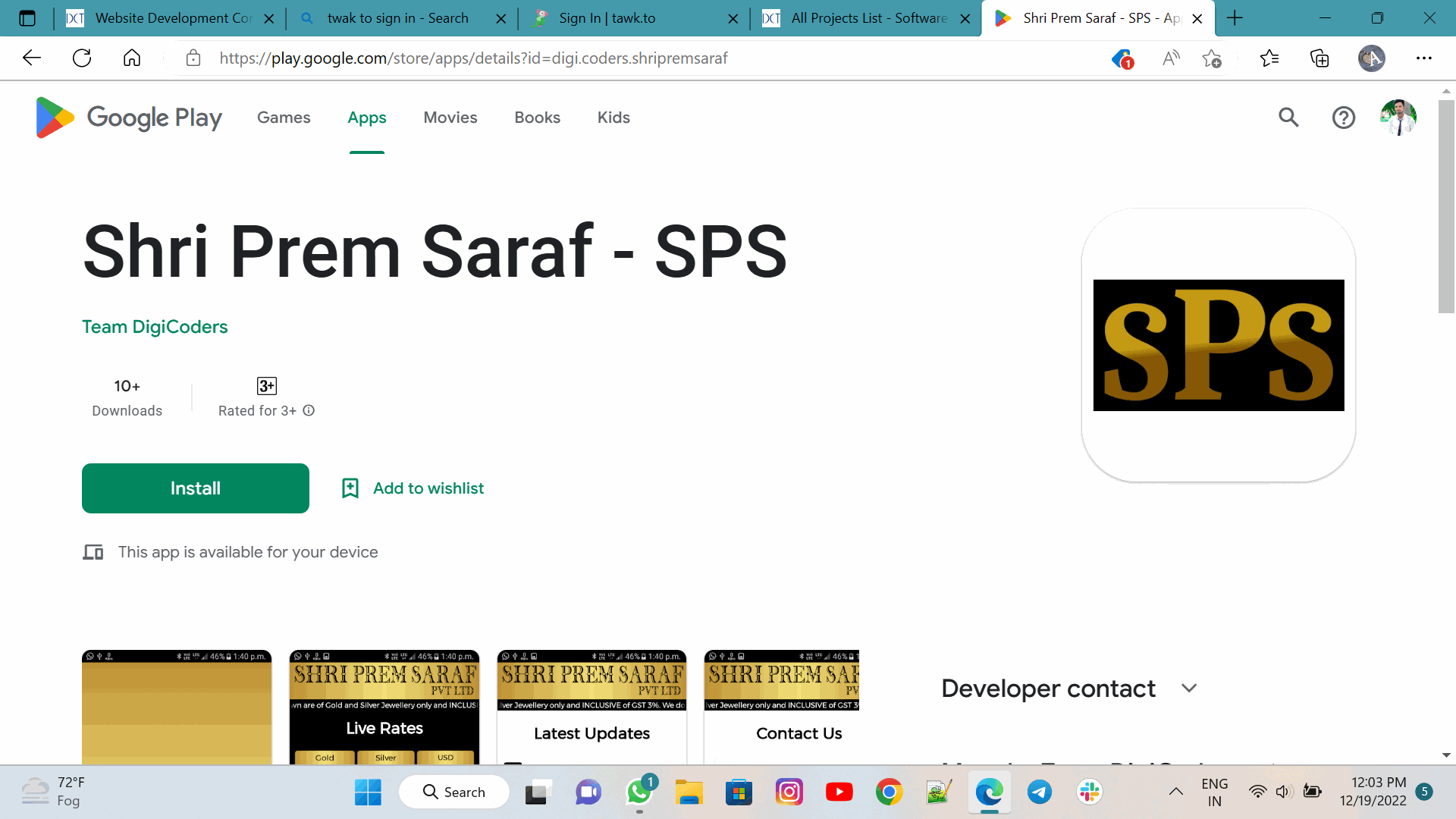Select the Kids tab
The image size is (1456, 819).
[613, 118]
